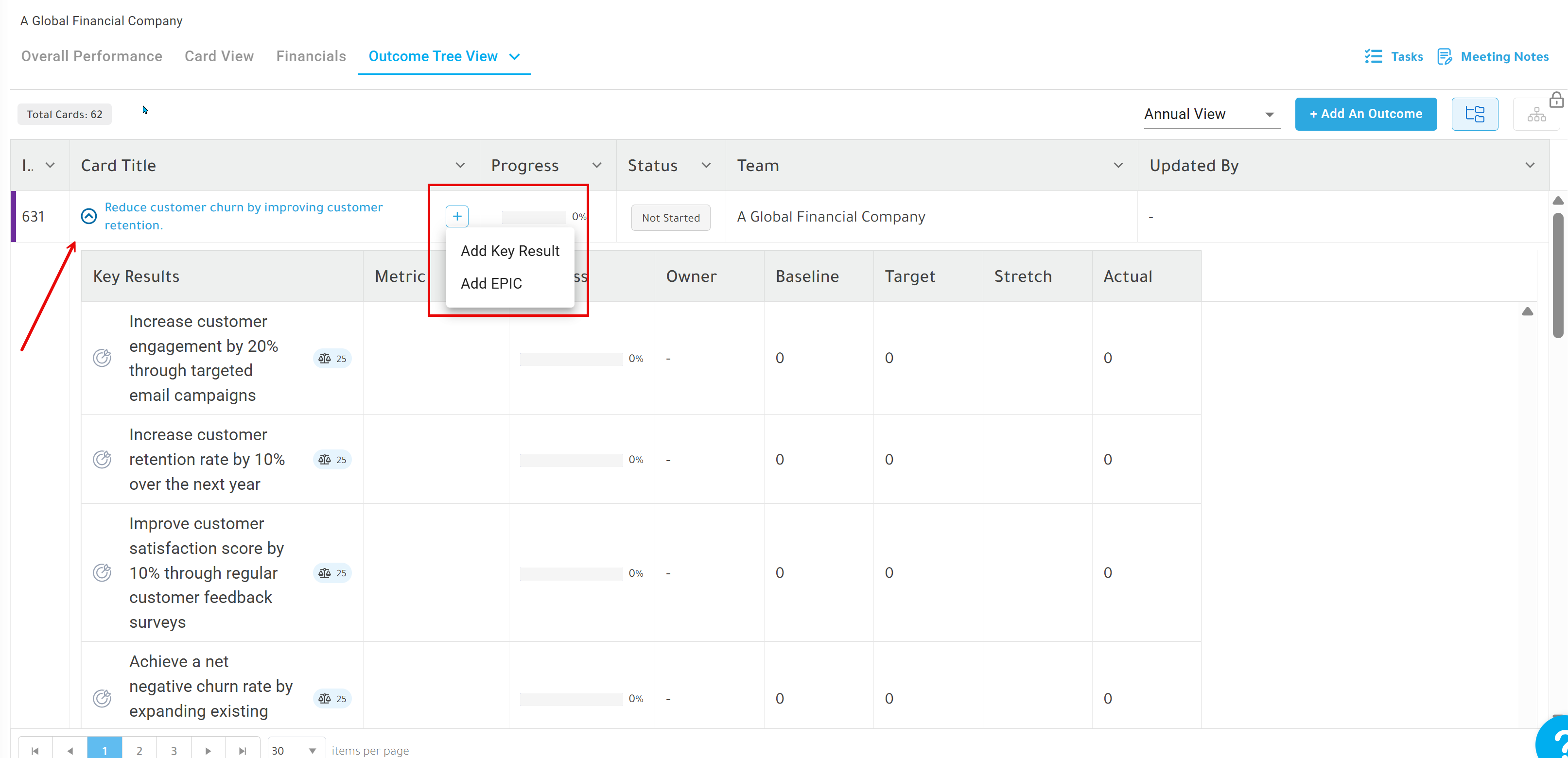Click weight badge 25 on email campaigns row
The width and height of the screenshot is (1568, 758).
click(332, 358)
